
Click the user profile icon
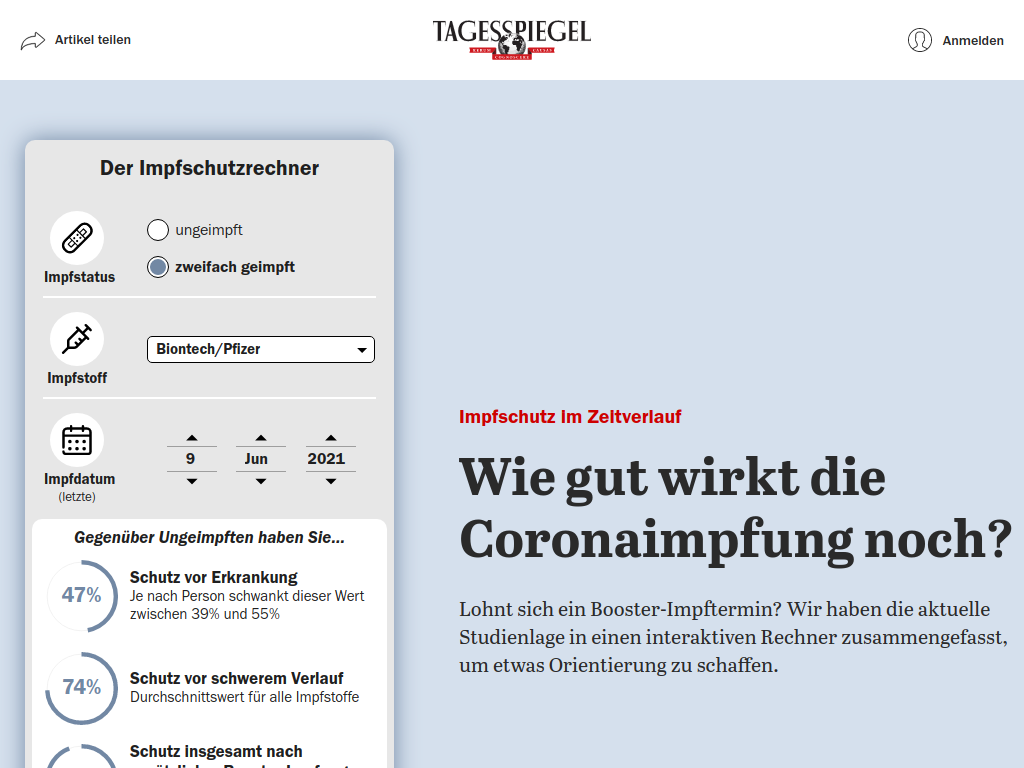[919, 40]
